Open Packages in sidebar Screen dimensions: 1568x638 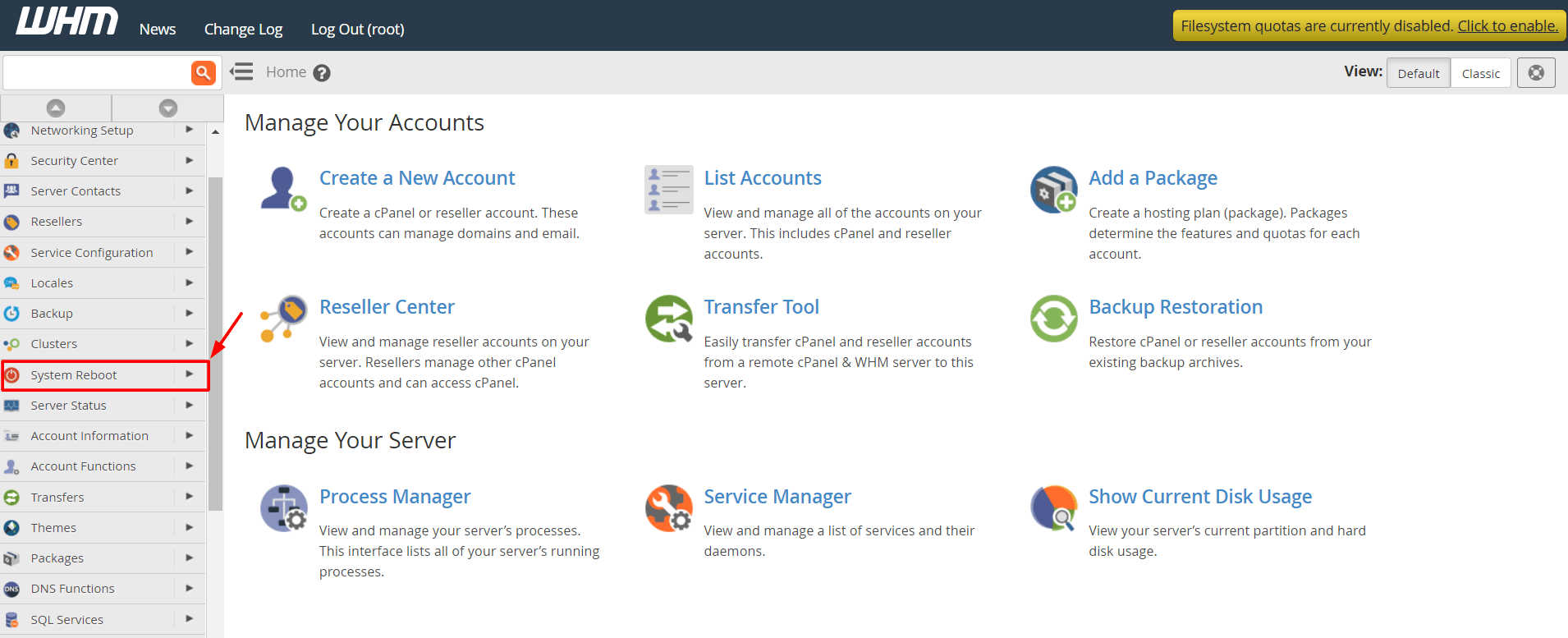tap(57, 558)
